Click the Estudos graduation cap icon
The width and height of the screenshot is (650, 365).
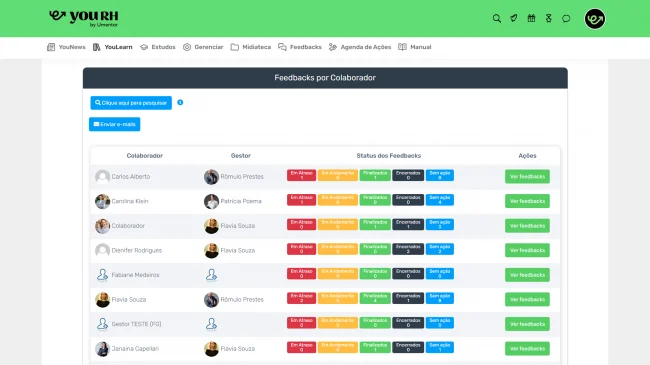click(x=144, y=47)
